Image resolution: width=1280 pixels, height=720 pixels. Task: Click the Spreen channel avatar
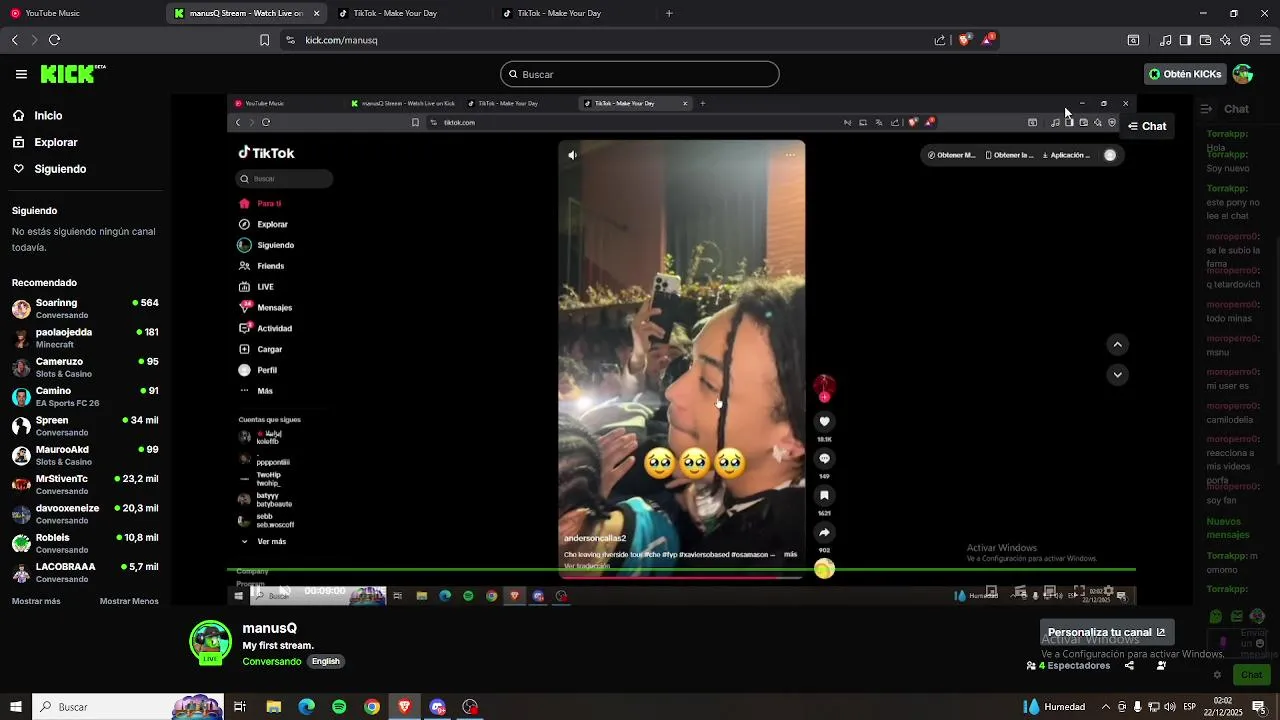pos(21,426)
